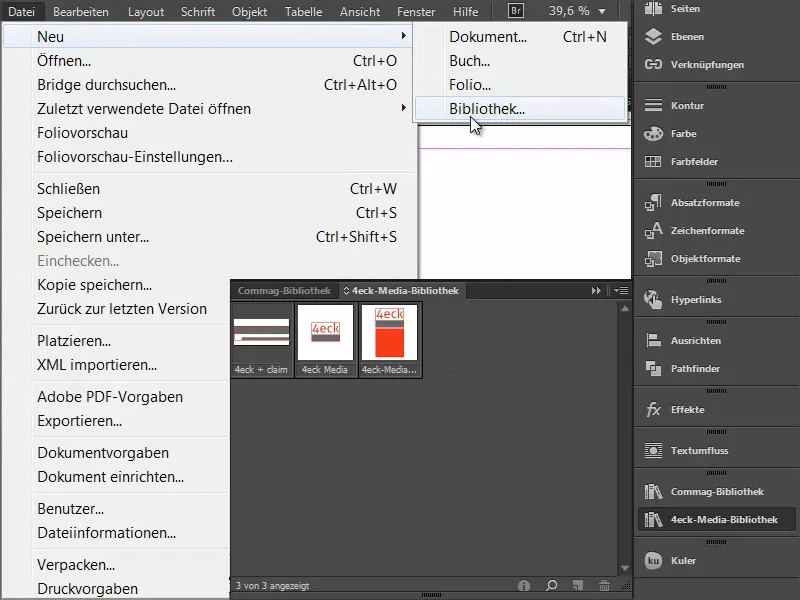
Task: Select Foliovorschau menu entry
Action: coord(208,133)
